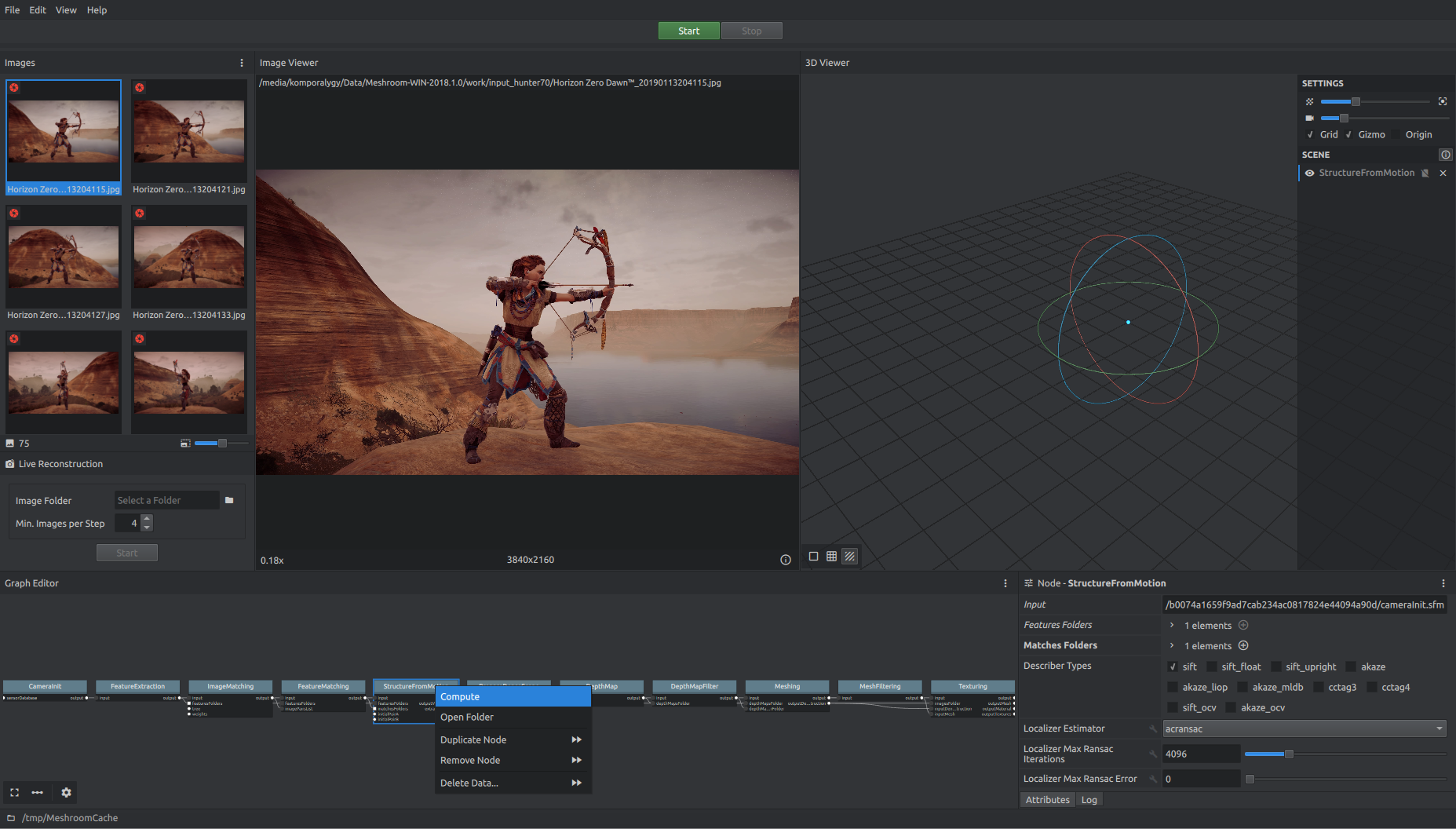This screenshot has width=1456, height=829.
Task: Open the Graph Editor settings gear
Action: [67, 793]
